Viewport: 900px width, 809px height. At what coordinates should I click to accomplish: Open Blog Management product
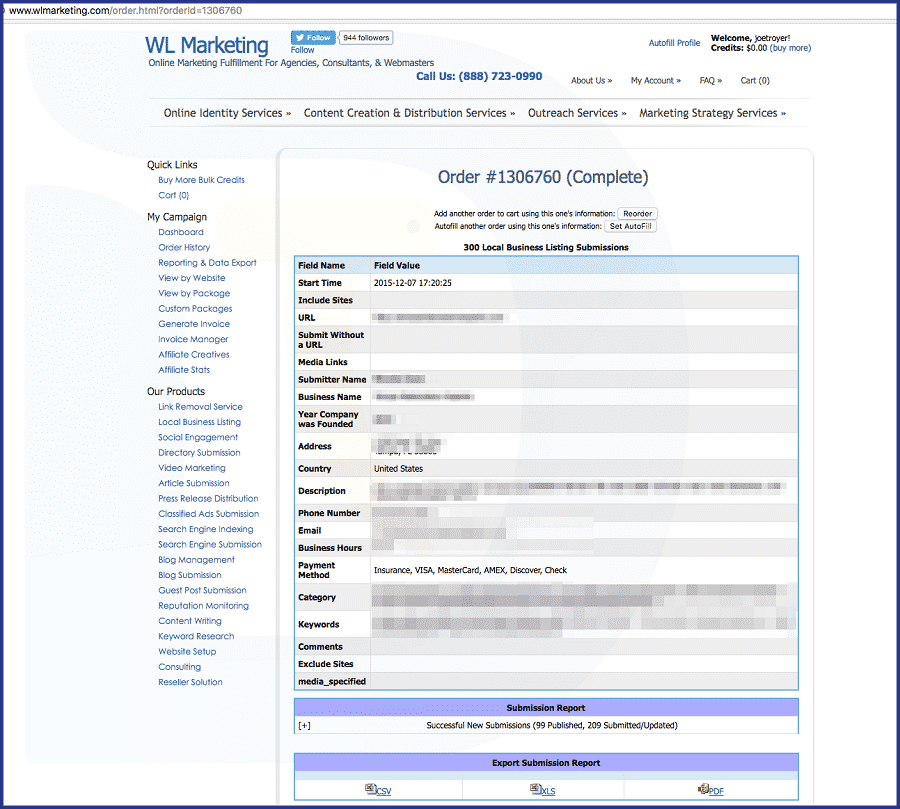pyautogui.click(x=196, y=560)
